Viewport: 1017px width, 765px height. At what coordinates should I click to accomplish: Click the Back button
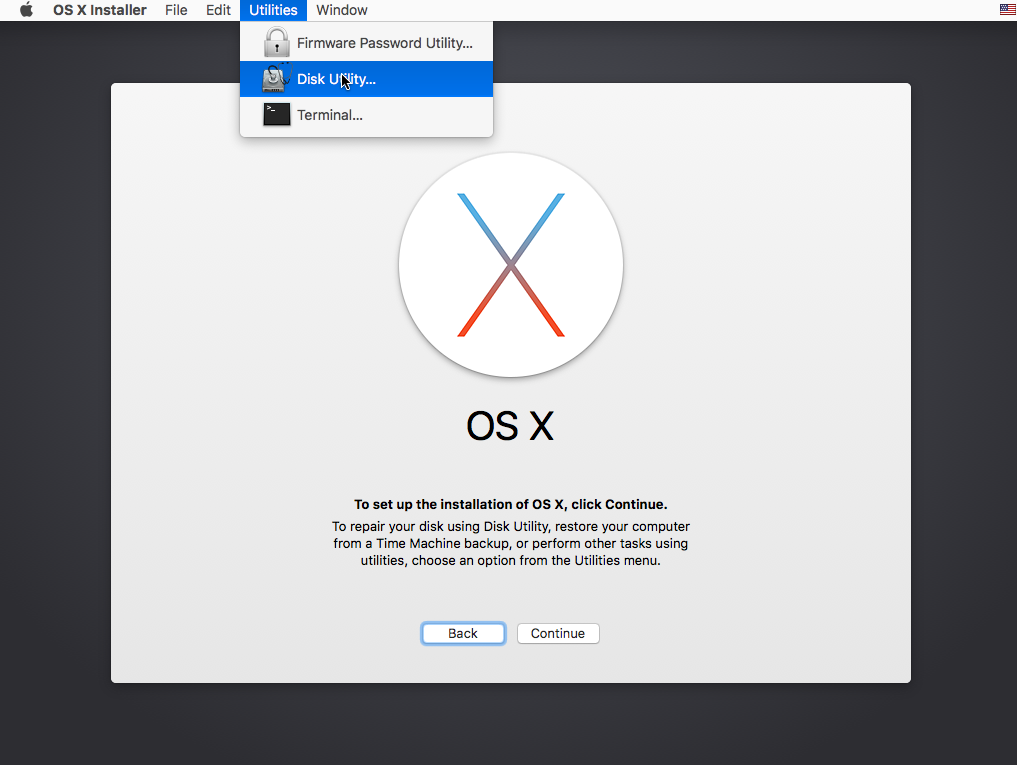point(463,633)
